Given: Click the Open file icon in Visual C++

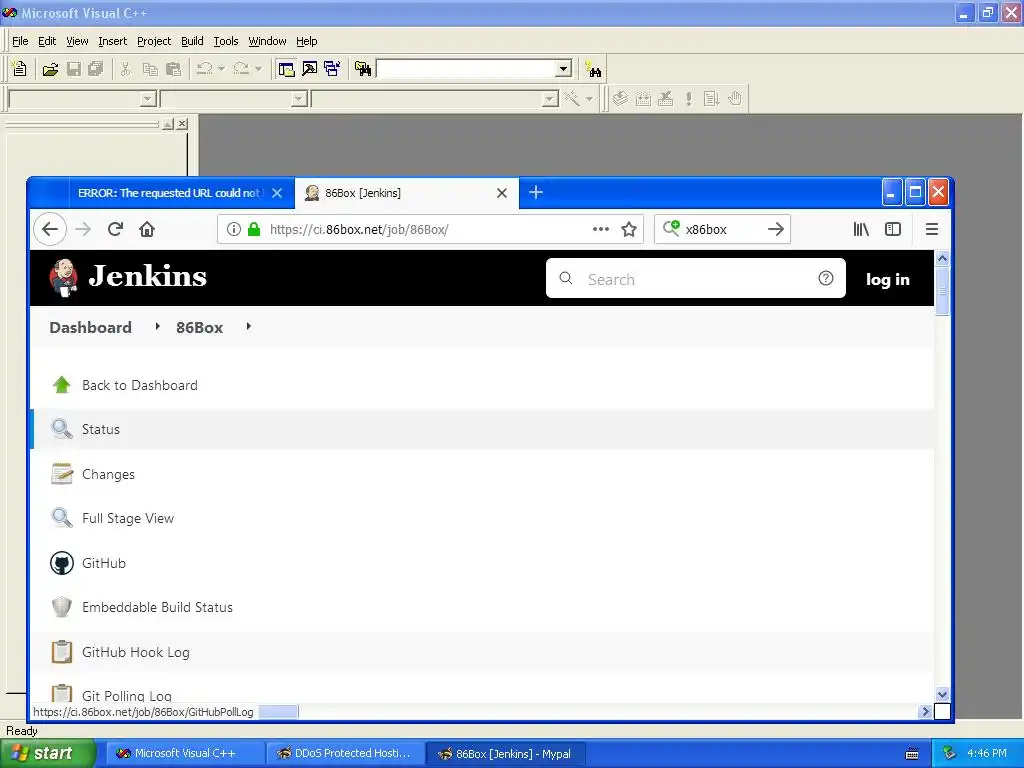Looking at the screenshot, I should (x=50, y=69).
